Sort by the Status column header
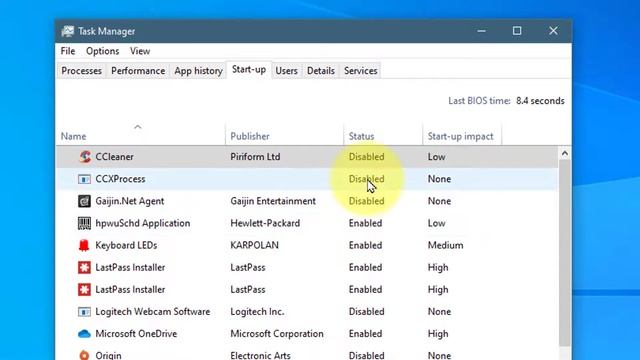The height and width of the screenshot is (360, 640). (361, 136)
